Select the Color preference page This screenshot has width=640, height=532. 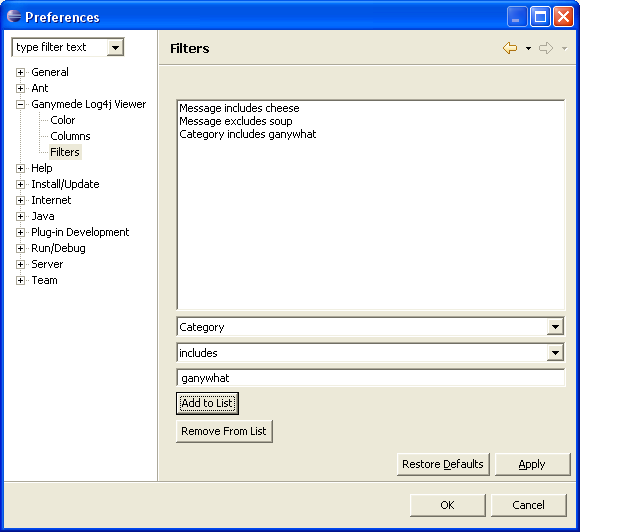click(62, 120)
